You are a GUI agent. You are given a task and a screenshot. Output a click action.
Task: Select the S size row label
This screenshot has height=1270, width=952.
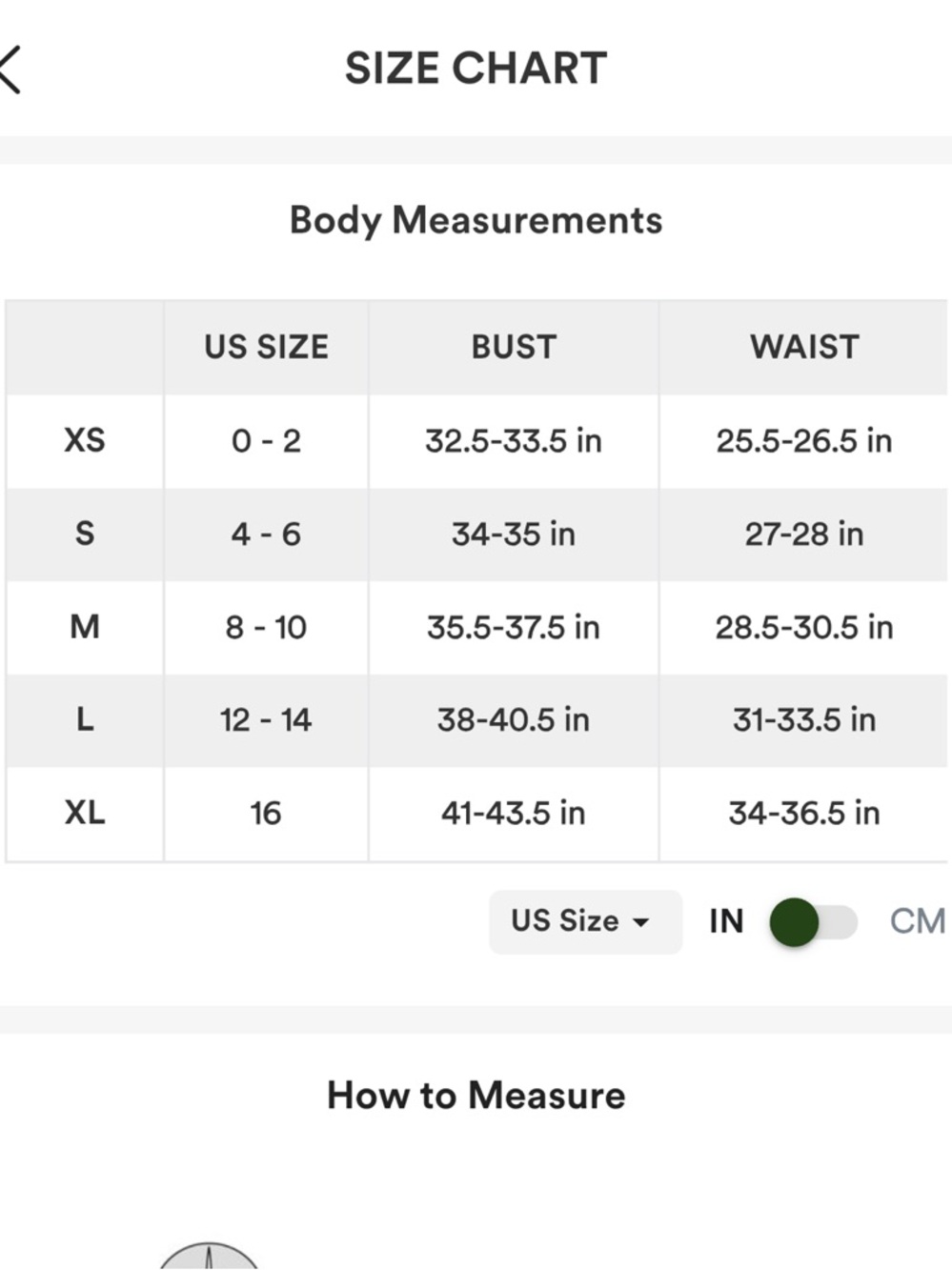point(85,534)
